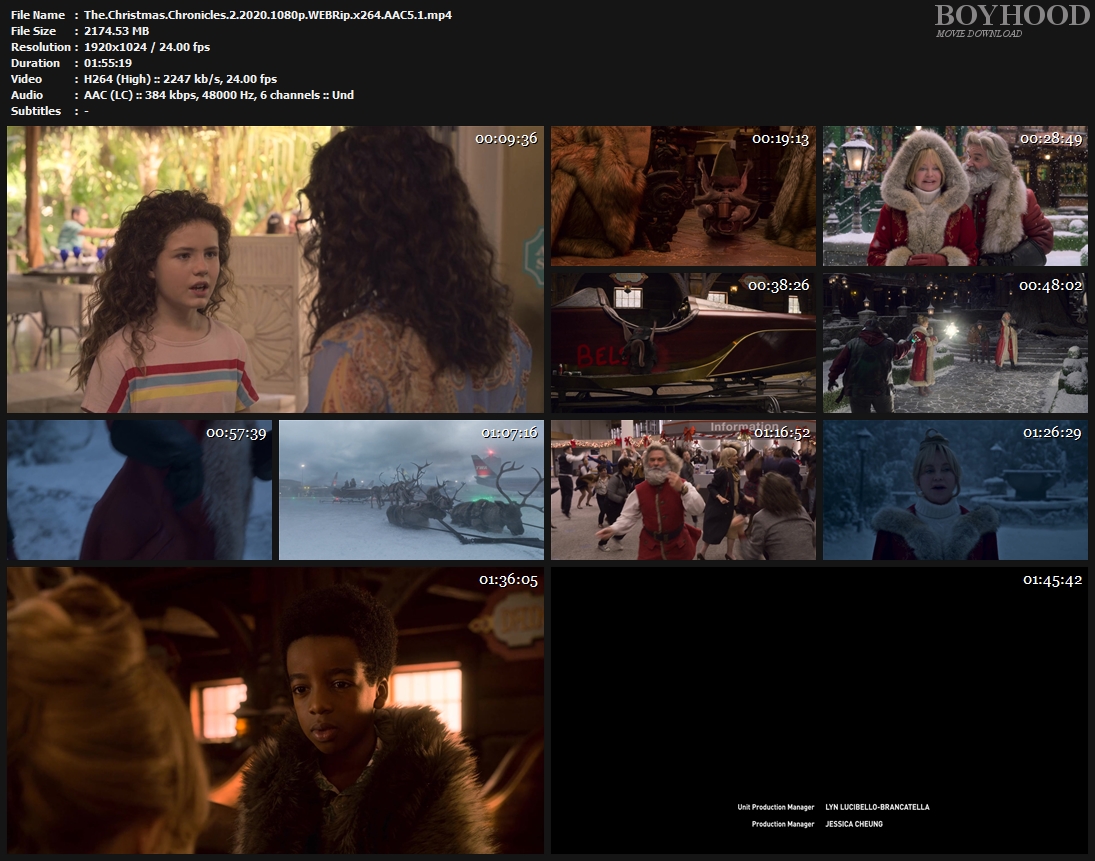
Task: Open the thumbnail of the girl in a striped shirt
Action: [x=275, y=269]
